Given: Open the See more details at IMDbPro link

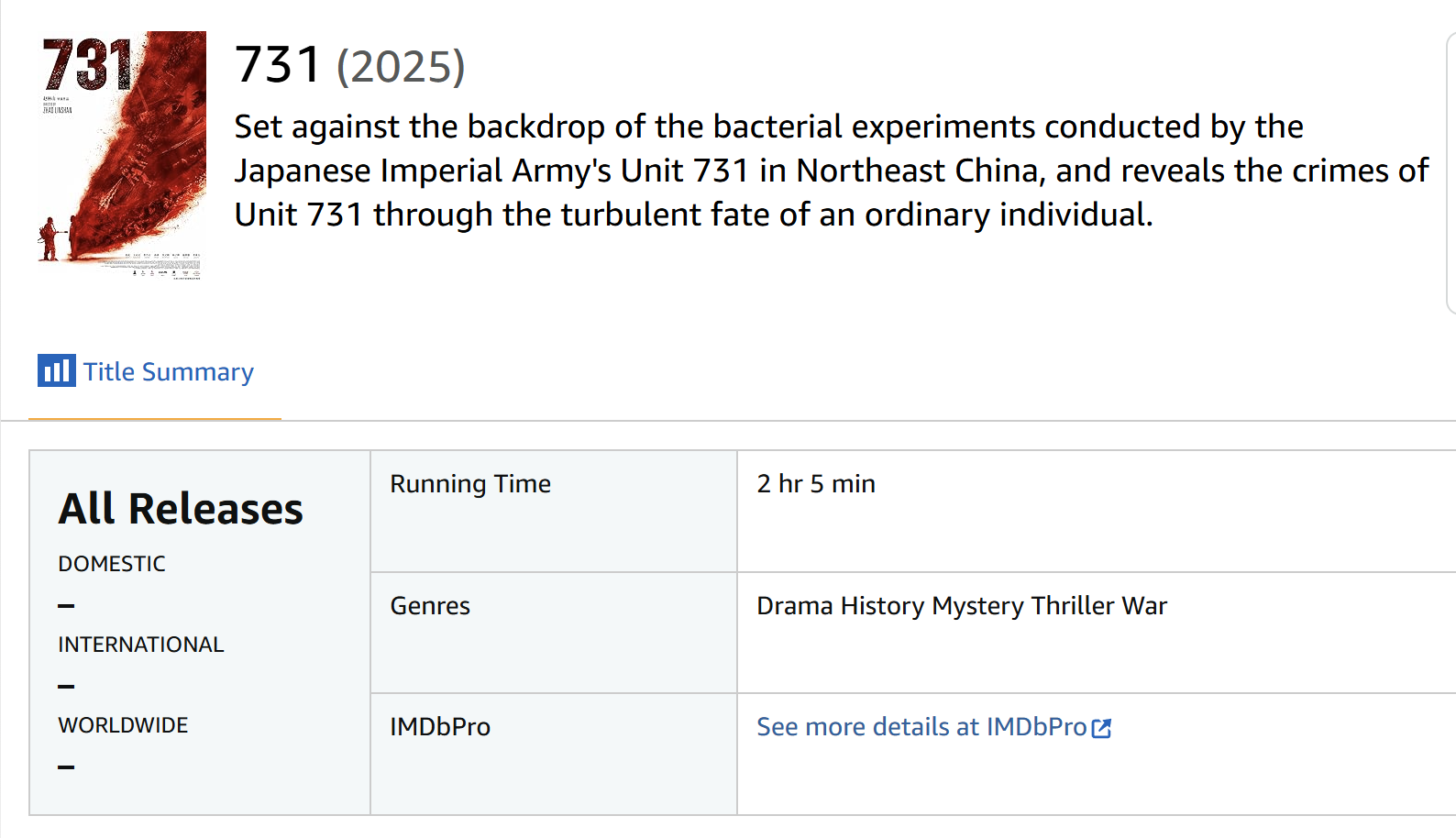Looking at the screenshot, I should click(x=921, y=727).
